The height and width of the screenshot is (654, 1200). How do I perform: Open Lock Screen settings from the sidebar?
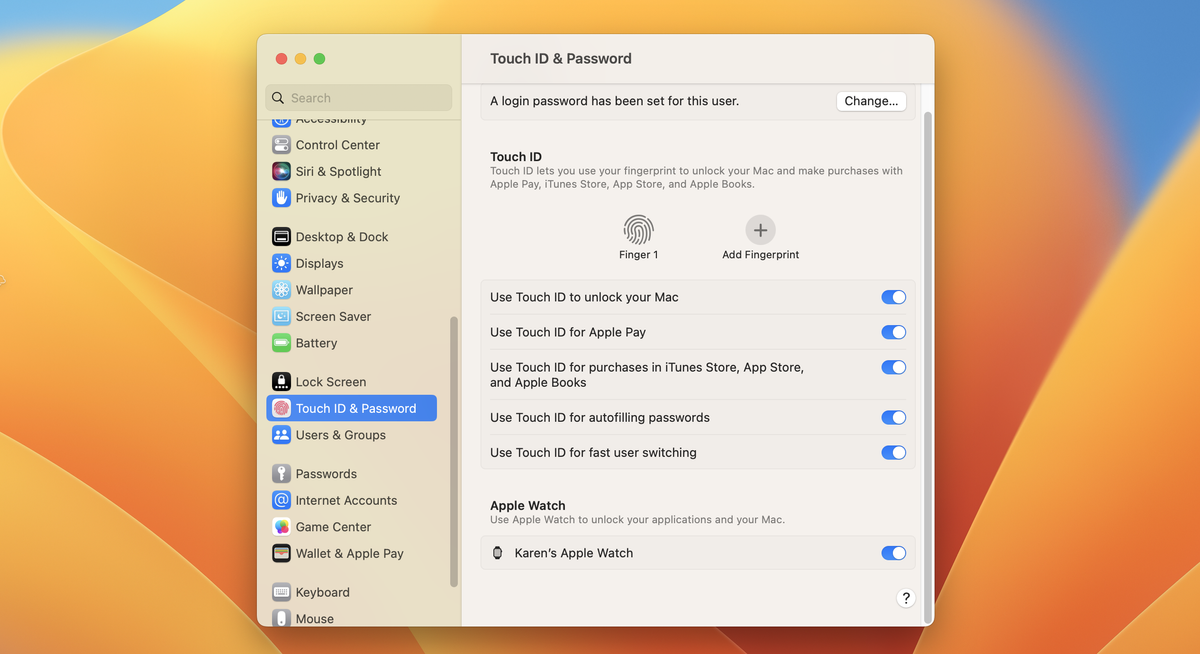281,381
